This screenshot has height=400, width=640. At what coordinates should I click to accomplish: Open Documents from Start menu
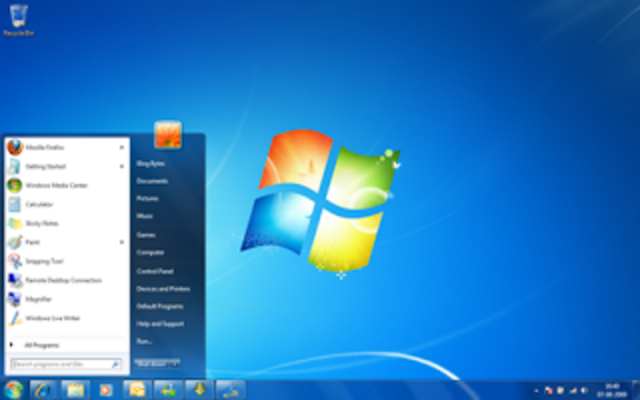(152, 181)
